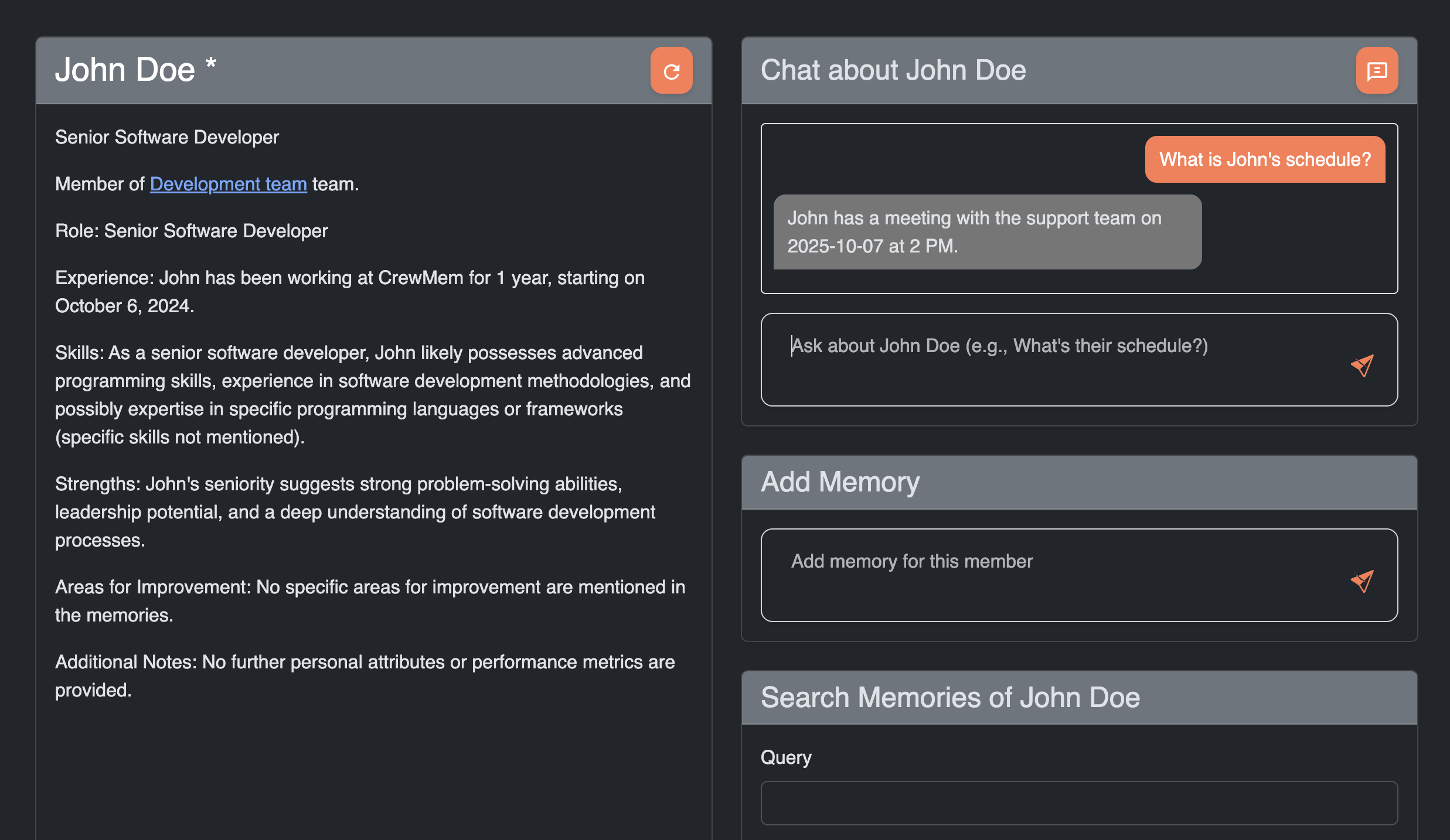
Task: Click the Search Memories of John Doe header
Action: (949, 698)
